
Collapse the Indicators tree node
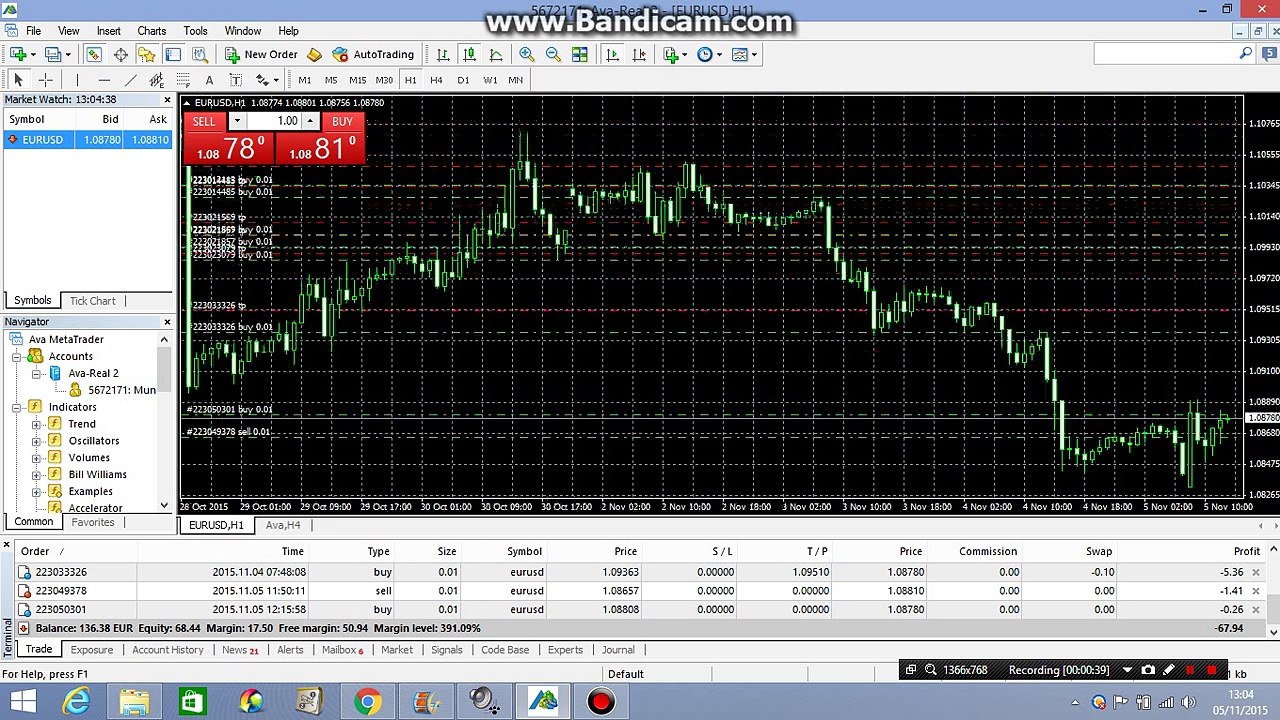coord(17,407)
